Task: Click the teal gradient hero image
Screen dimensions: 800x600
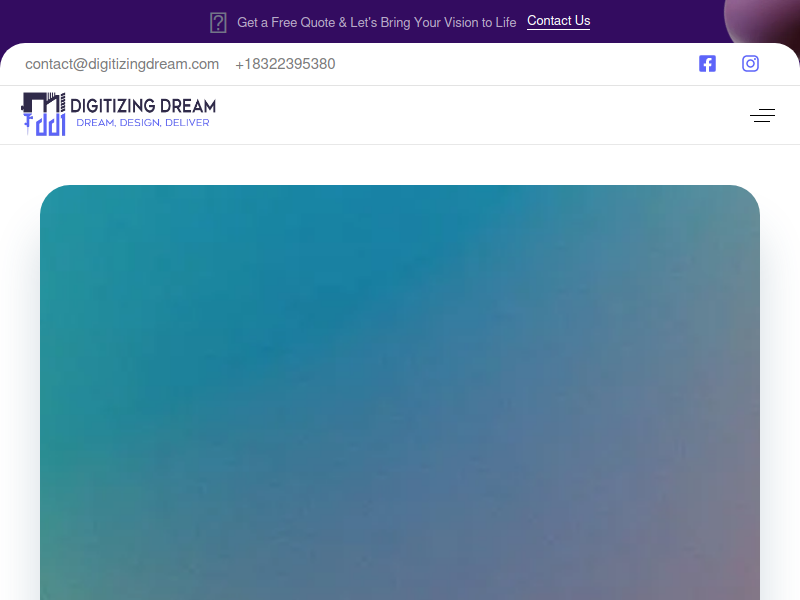Action: pos(400,392)
